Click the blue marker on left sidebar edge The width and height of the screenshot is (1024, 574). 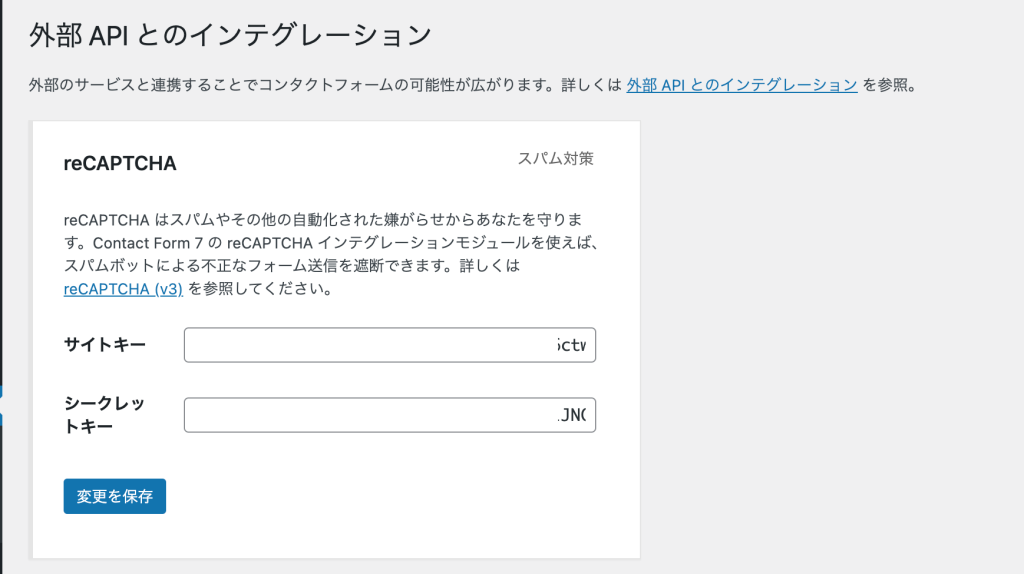coord(1,405)
